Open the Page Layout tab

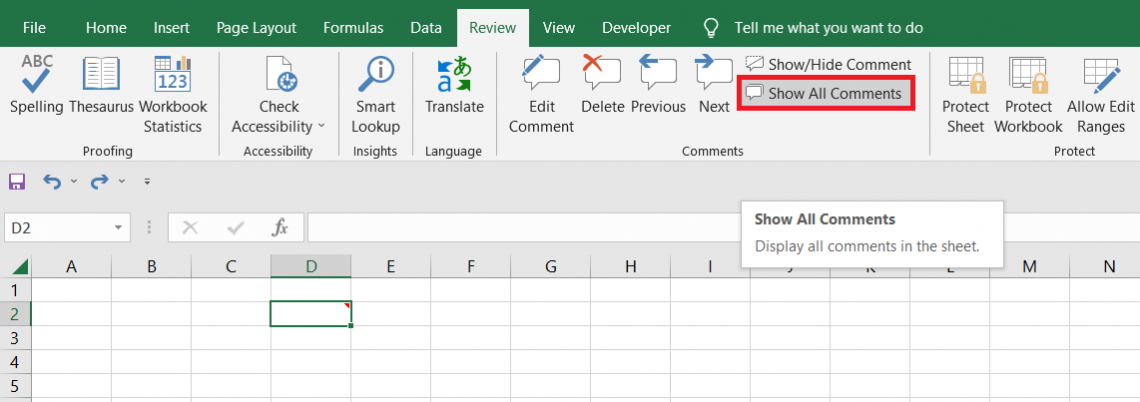click(x=256, y=28)
